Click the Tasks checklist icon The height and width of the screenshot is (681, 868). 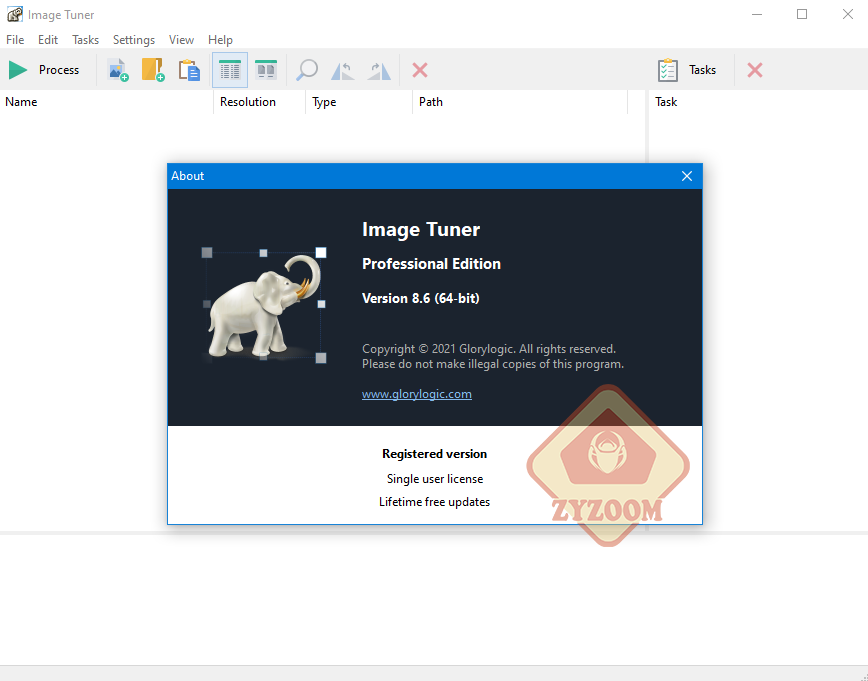(668, 70)
